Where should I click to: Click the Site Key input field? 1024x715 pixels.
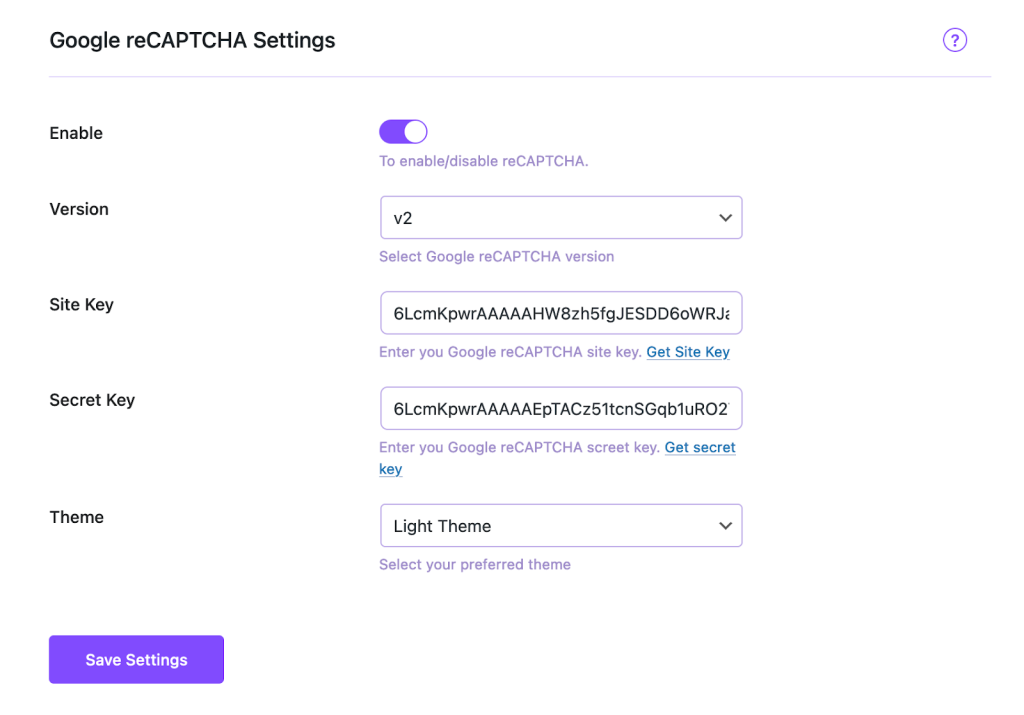tap(561, 313)
